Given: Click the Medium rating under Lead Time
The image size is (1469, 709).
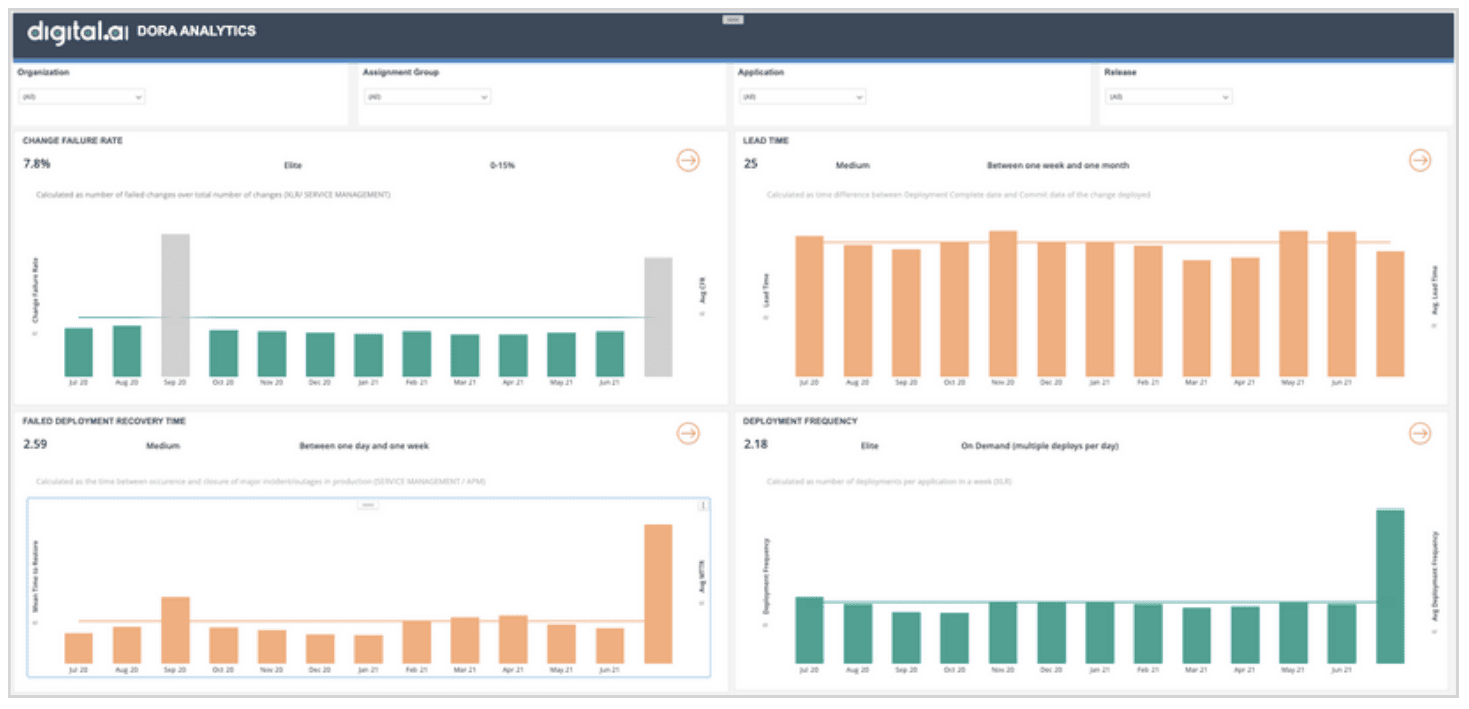Looking at the screenshot, I should 852,166.
